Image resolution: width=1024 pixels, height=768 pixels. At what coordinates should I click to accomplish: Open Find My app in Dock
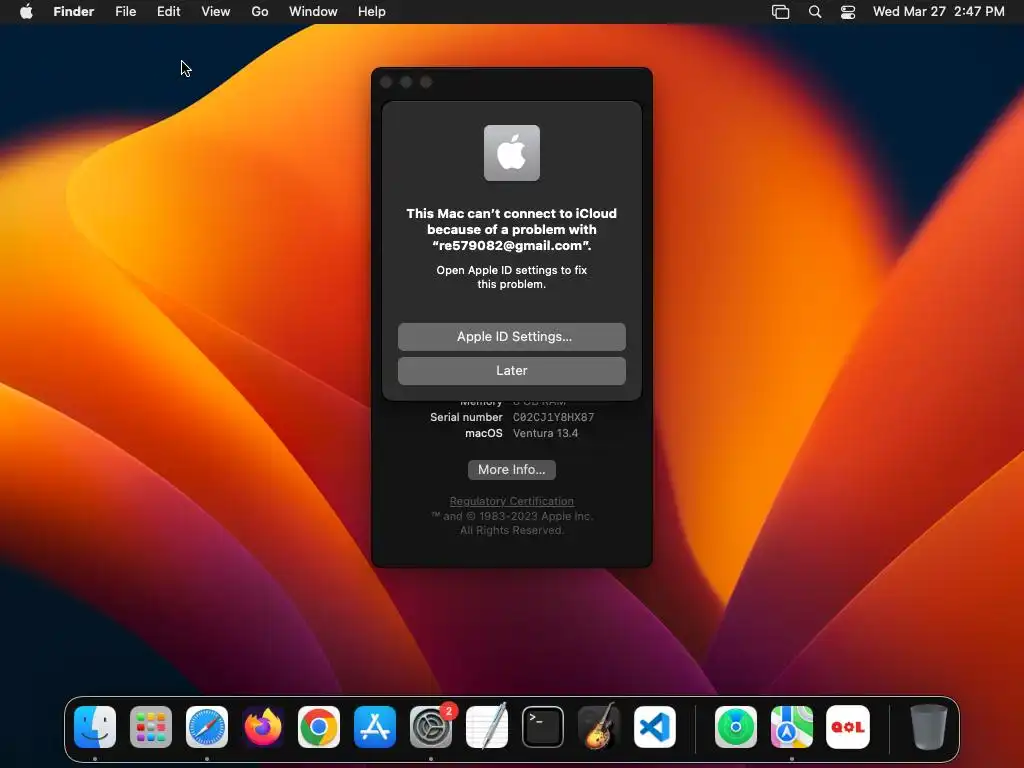[x=736, y=727]
